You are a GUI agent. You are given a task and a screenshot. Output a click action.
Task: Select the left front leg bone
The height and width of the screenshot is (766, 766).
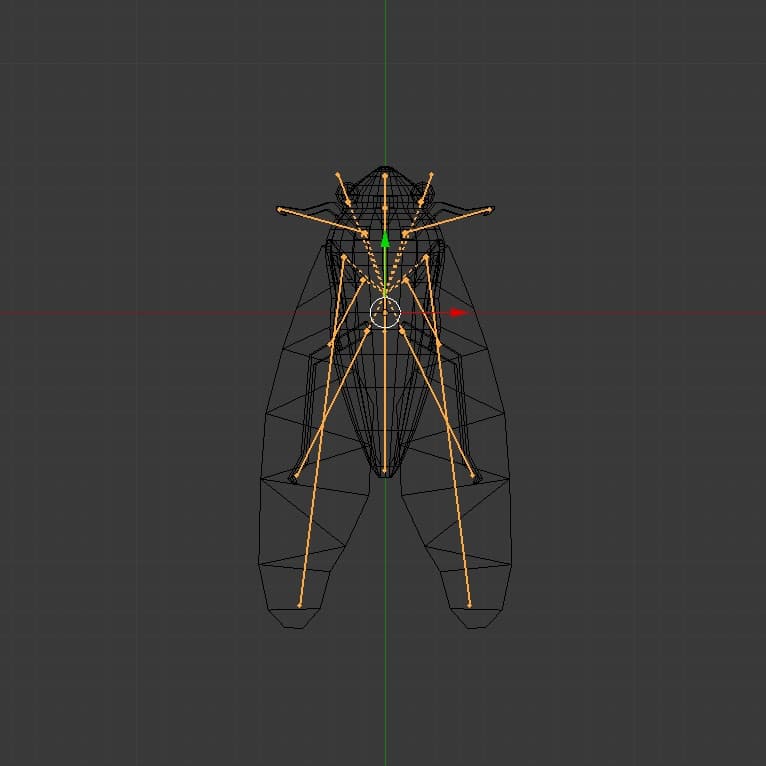coord(321,222)
